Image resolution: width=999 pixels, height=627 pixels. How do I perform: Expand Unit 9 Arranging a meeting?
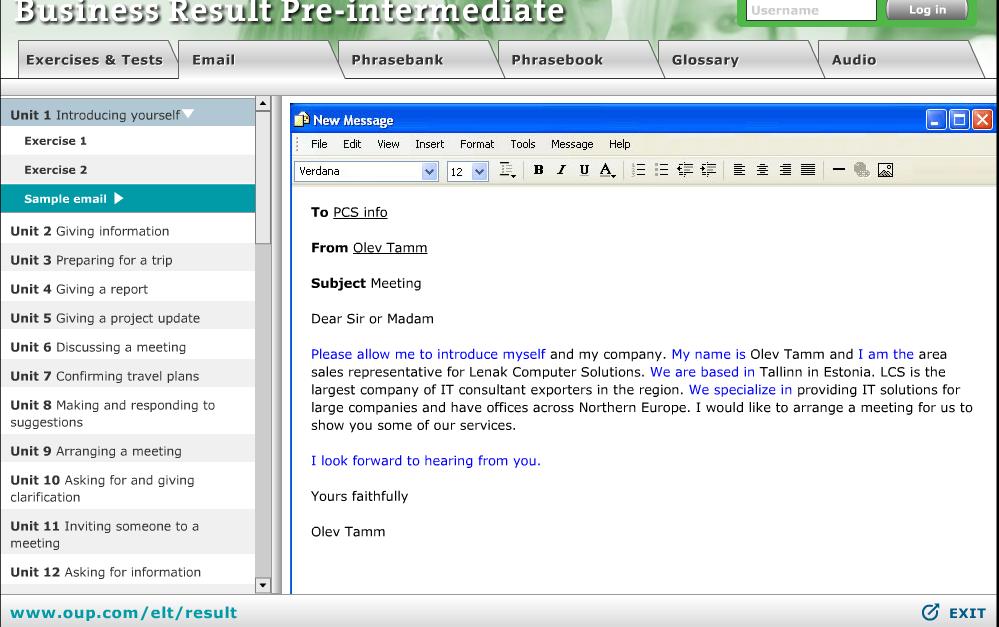pos(128,450)
